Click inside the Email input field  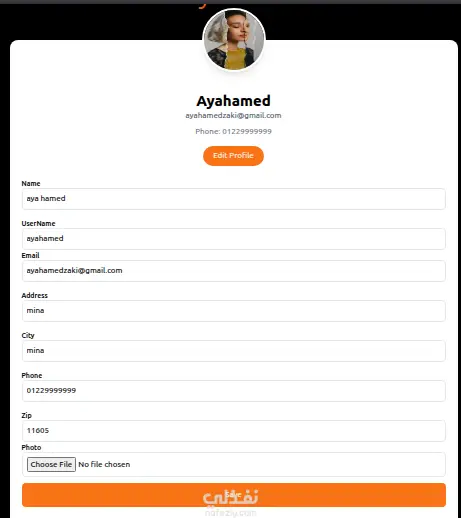point(233,271)
